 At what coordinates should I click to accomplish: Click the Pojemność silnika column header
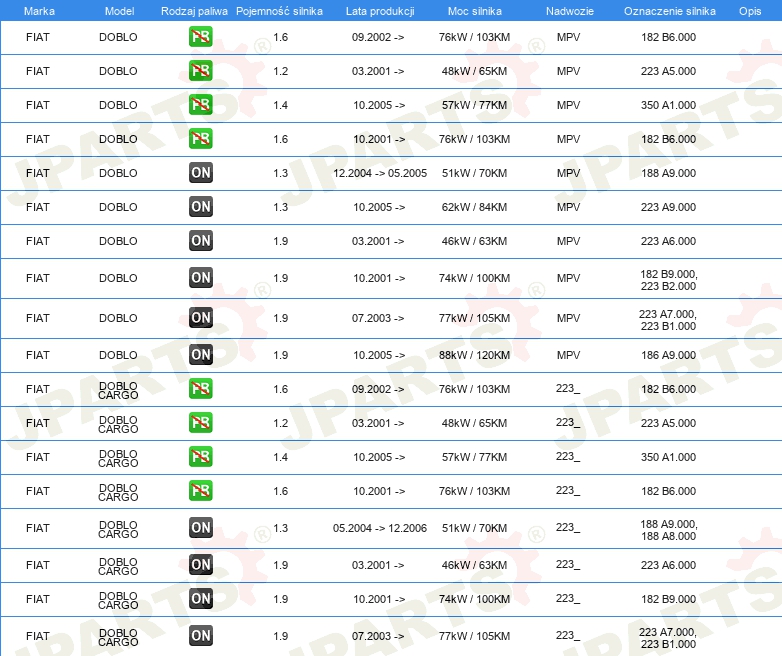(279, 11)
